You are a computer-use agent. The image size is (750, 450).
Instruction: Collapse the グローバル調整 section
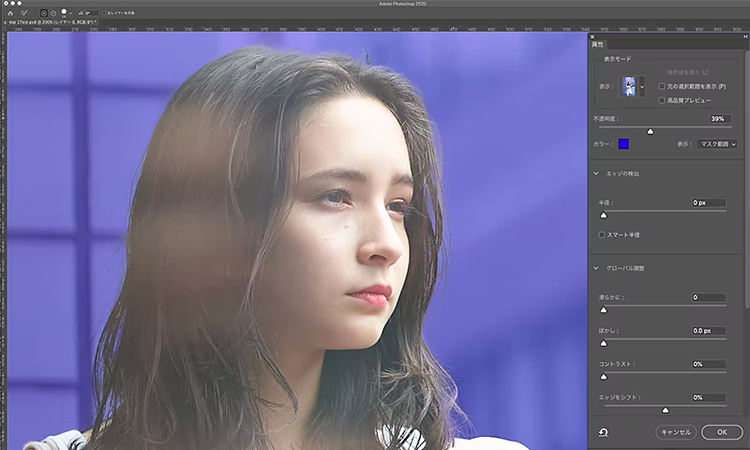[596, 268]
